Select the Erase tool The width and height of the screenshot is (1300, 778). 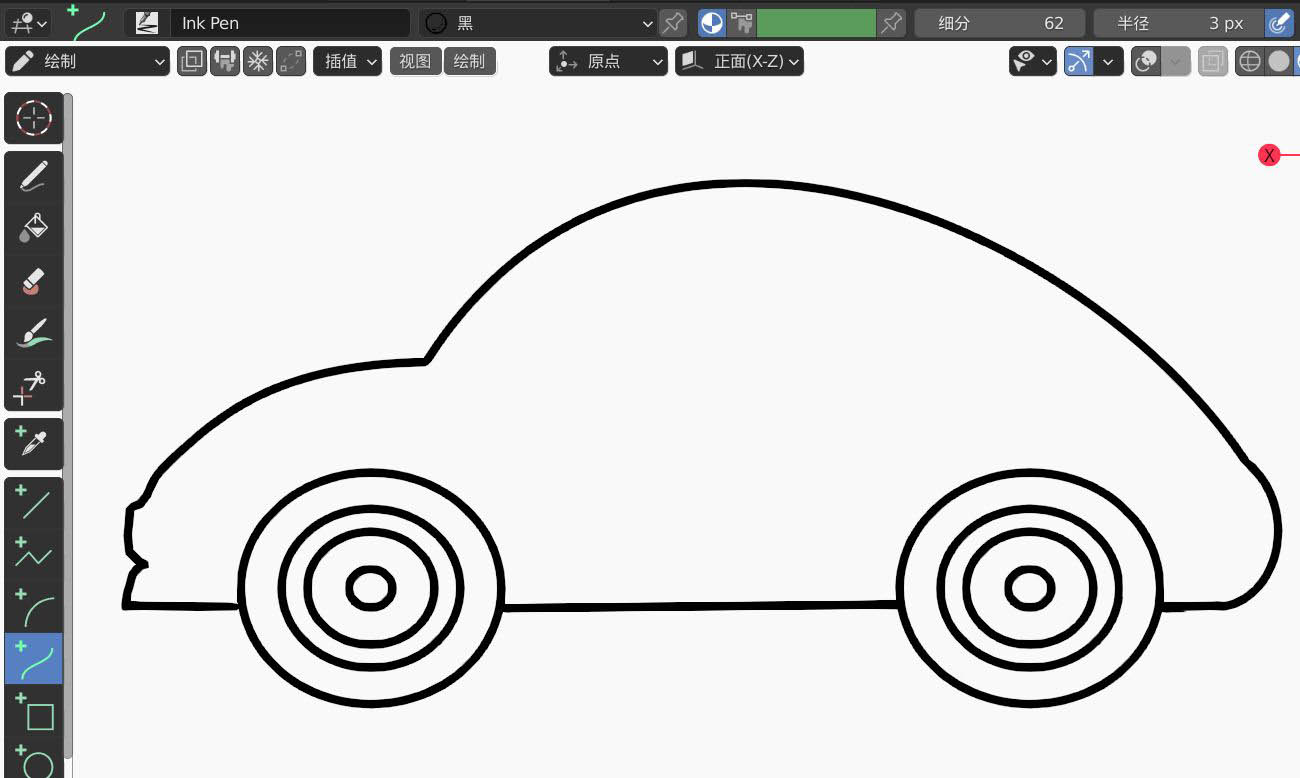[34, 281]
